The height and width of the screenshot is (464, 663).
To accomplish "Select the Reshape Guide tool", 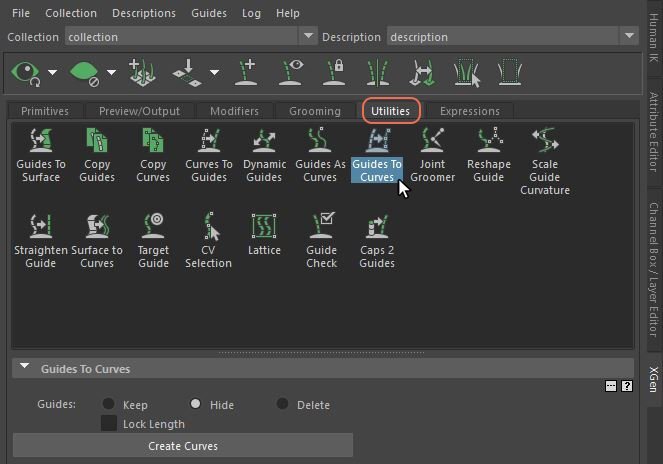I will coord(488,141).
